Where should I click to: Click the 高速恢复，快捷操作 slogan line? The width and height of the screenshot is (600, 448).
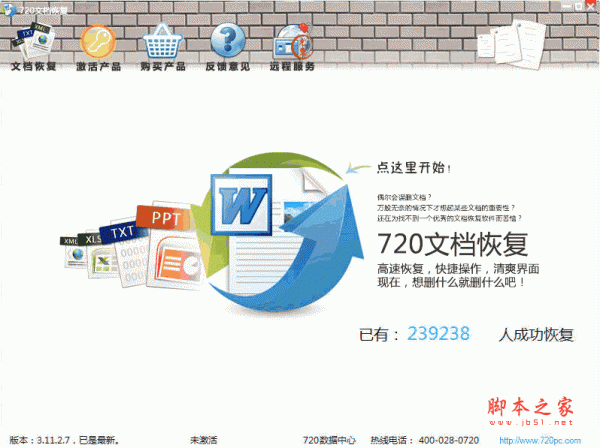pyautogui.click(x=458, y=269)
